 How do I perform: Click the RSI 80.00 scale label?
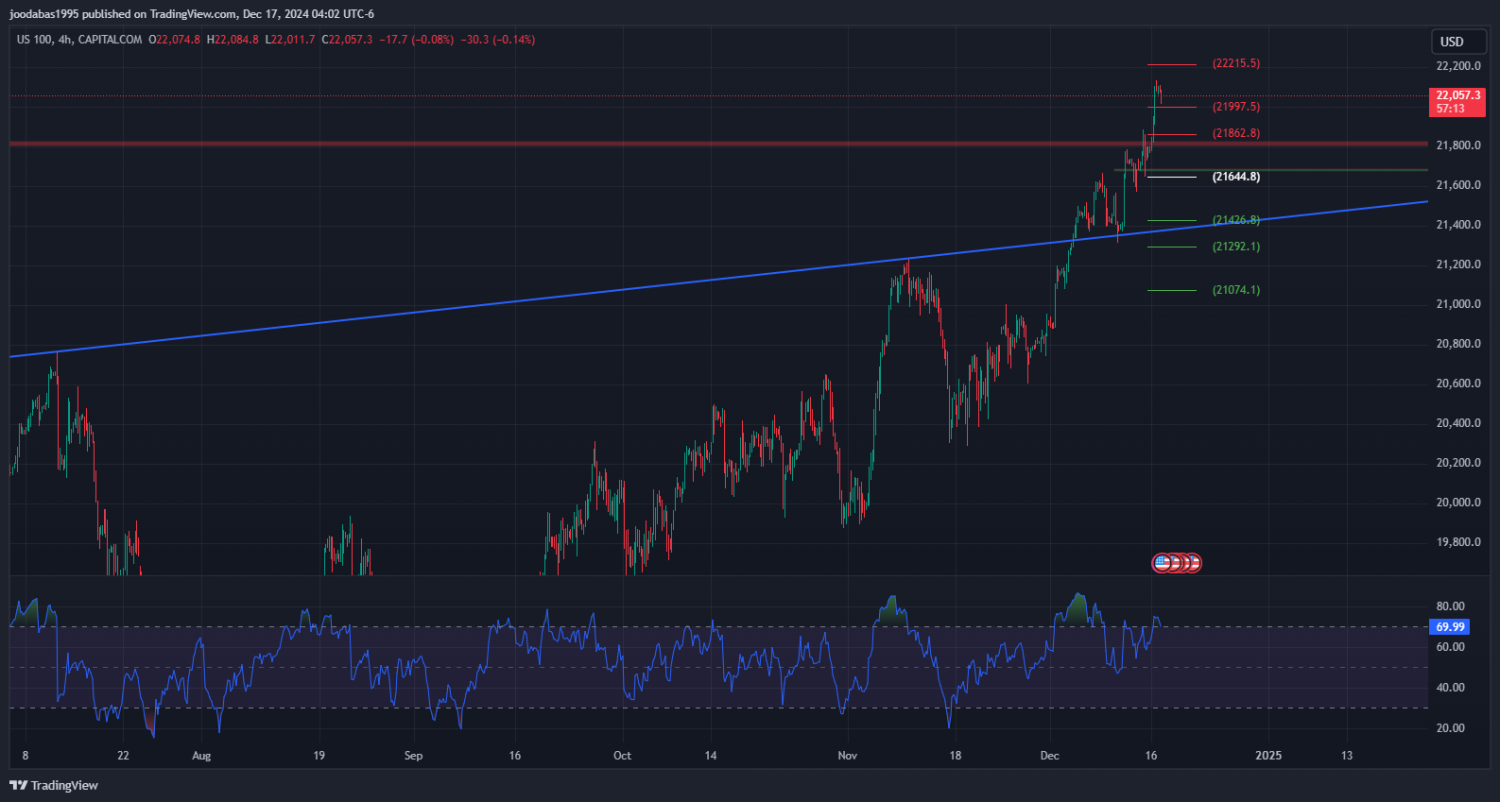pyautogui.click(x=1450, y=606)
